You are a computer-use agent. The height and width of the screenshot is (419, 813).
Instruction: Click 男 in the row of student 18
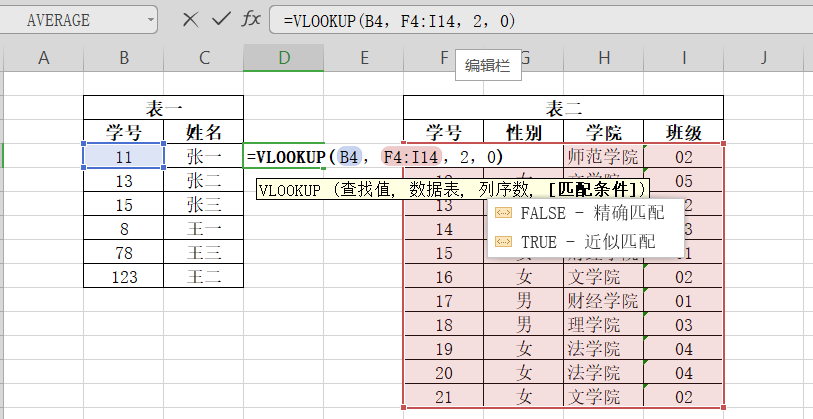point(524,324)
